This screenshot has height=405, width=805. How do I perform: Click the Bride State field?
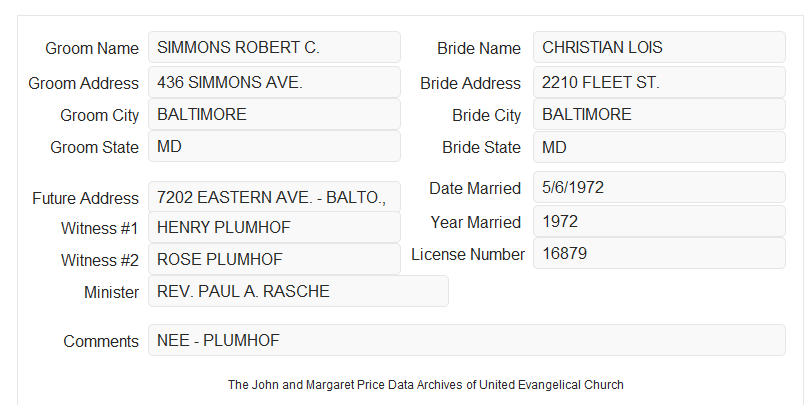[659, 147]
